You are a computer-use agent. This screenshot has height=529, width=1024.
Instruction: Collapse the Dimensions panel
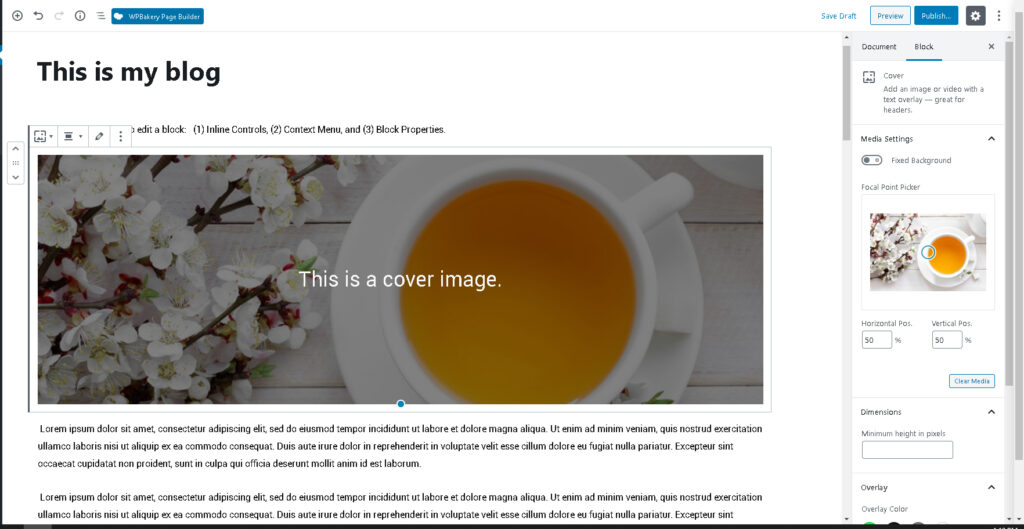(x=991, y=412)
